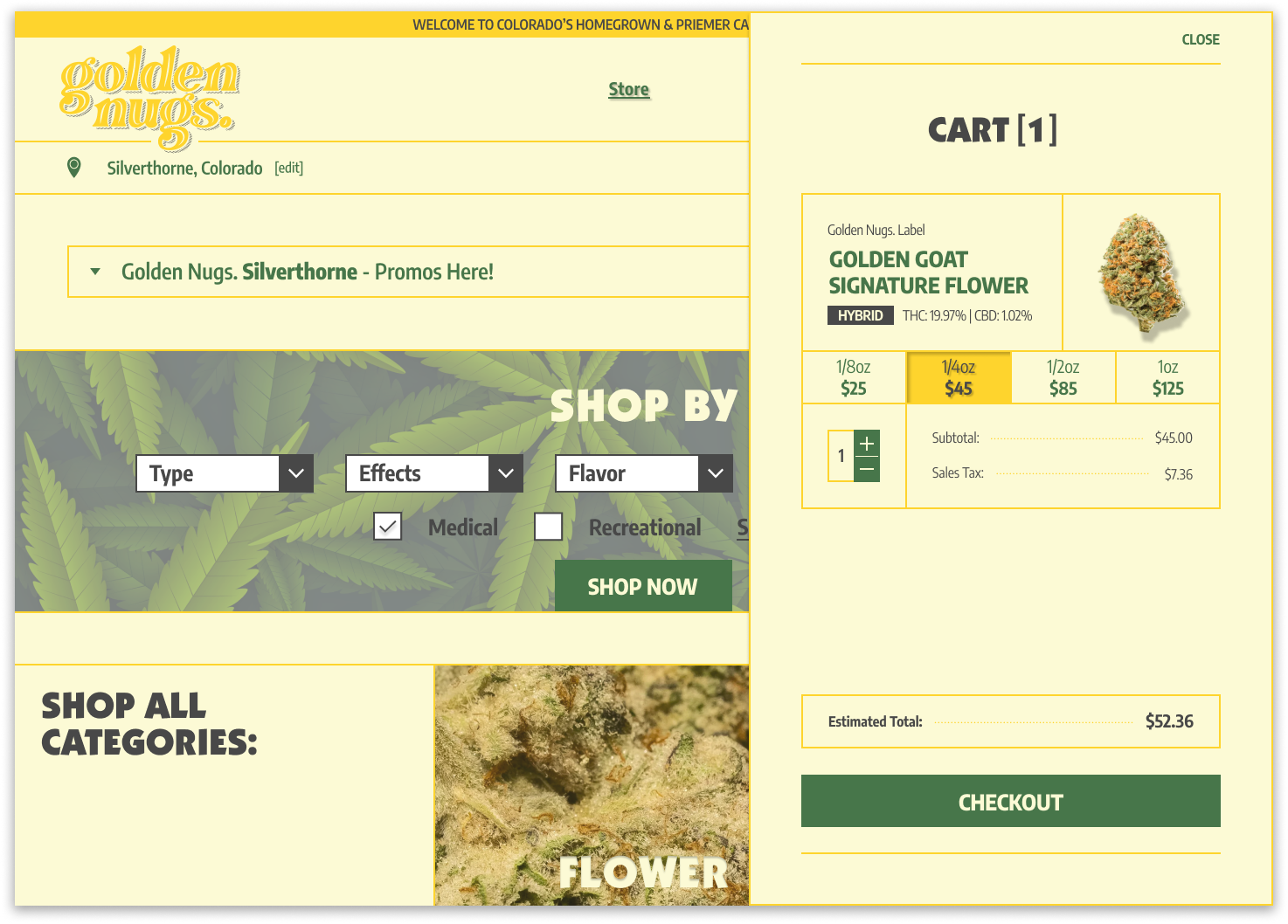Uncheck the Medical checkbox
The width and height of the screenshot is (1288, 924).
(x=387, y=527)
